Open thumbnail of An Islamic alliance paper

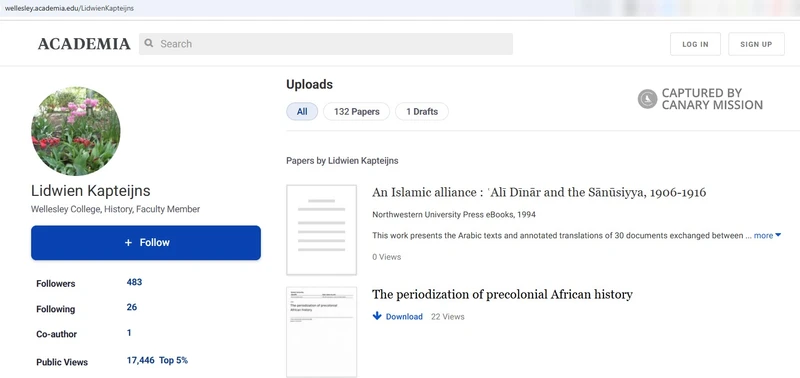(x=321, y=230)
